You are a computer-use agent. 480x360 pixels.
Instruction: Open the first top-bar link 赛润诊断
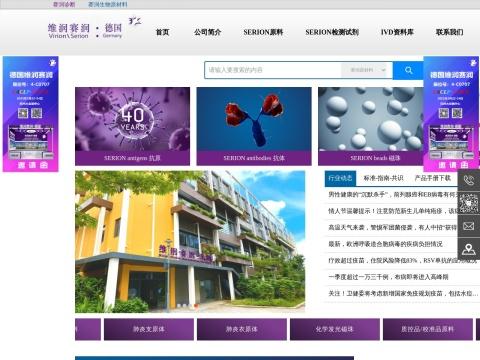pyautogui.click(x=64, y=4)
